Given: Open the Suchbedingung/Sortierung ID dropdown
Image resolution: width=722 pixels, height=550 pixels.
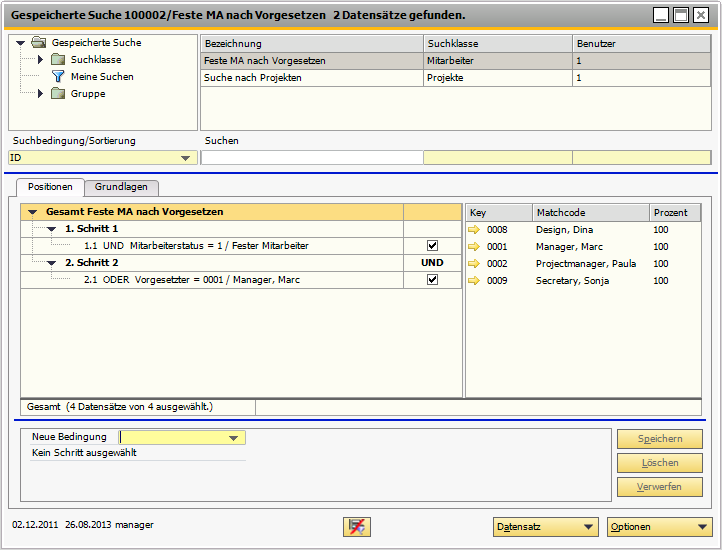Looking at the screenshot, I should (185, 158).
